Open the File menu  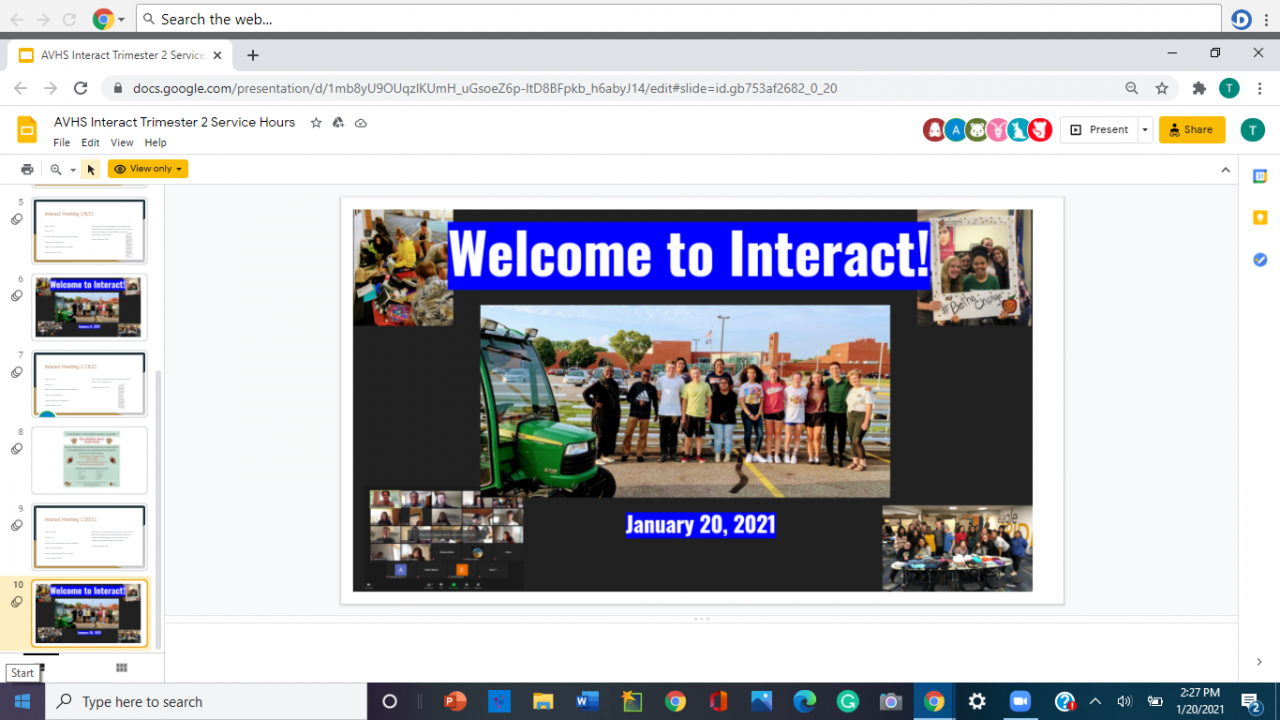click(62, 143)
